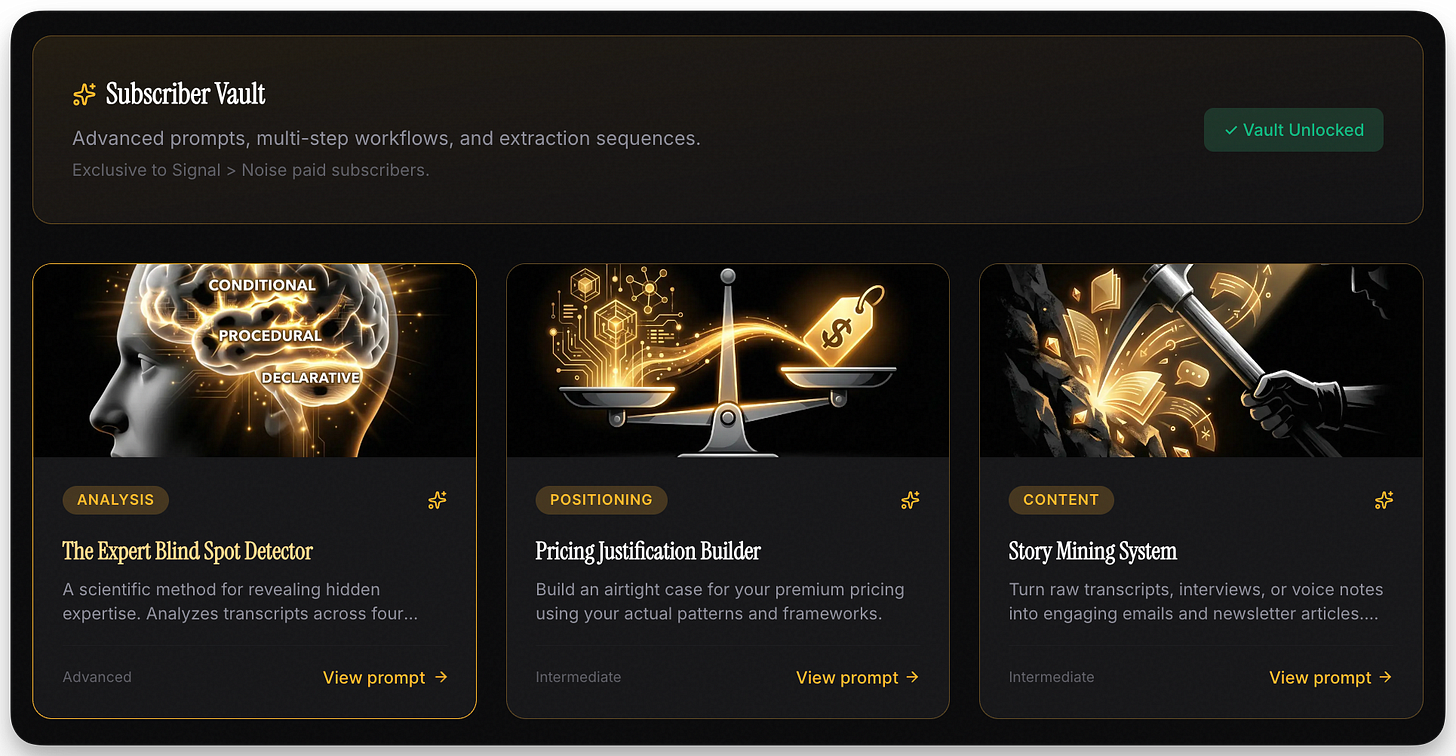
Task: Click sparkle icon on Pricing Justification card
Action: pos(910,500)
